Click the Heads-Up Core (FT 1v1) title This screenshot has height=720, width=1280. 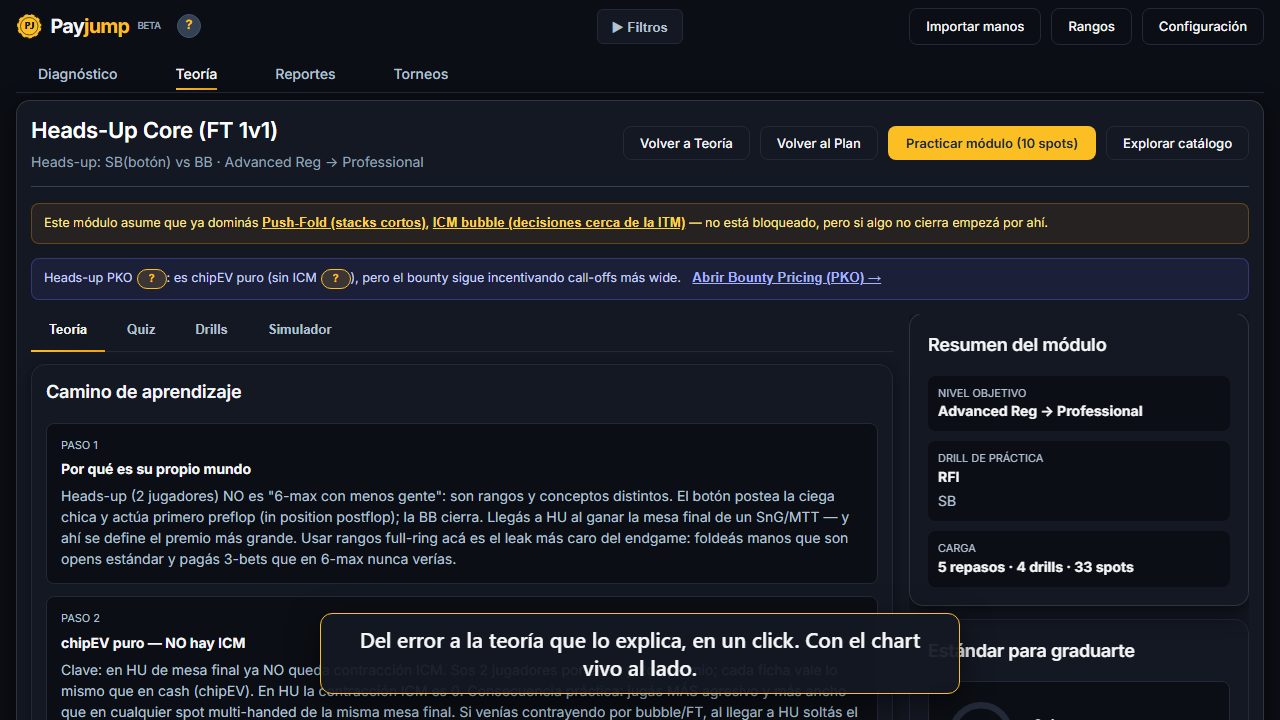155,130
